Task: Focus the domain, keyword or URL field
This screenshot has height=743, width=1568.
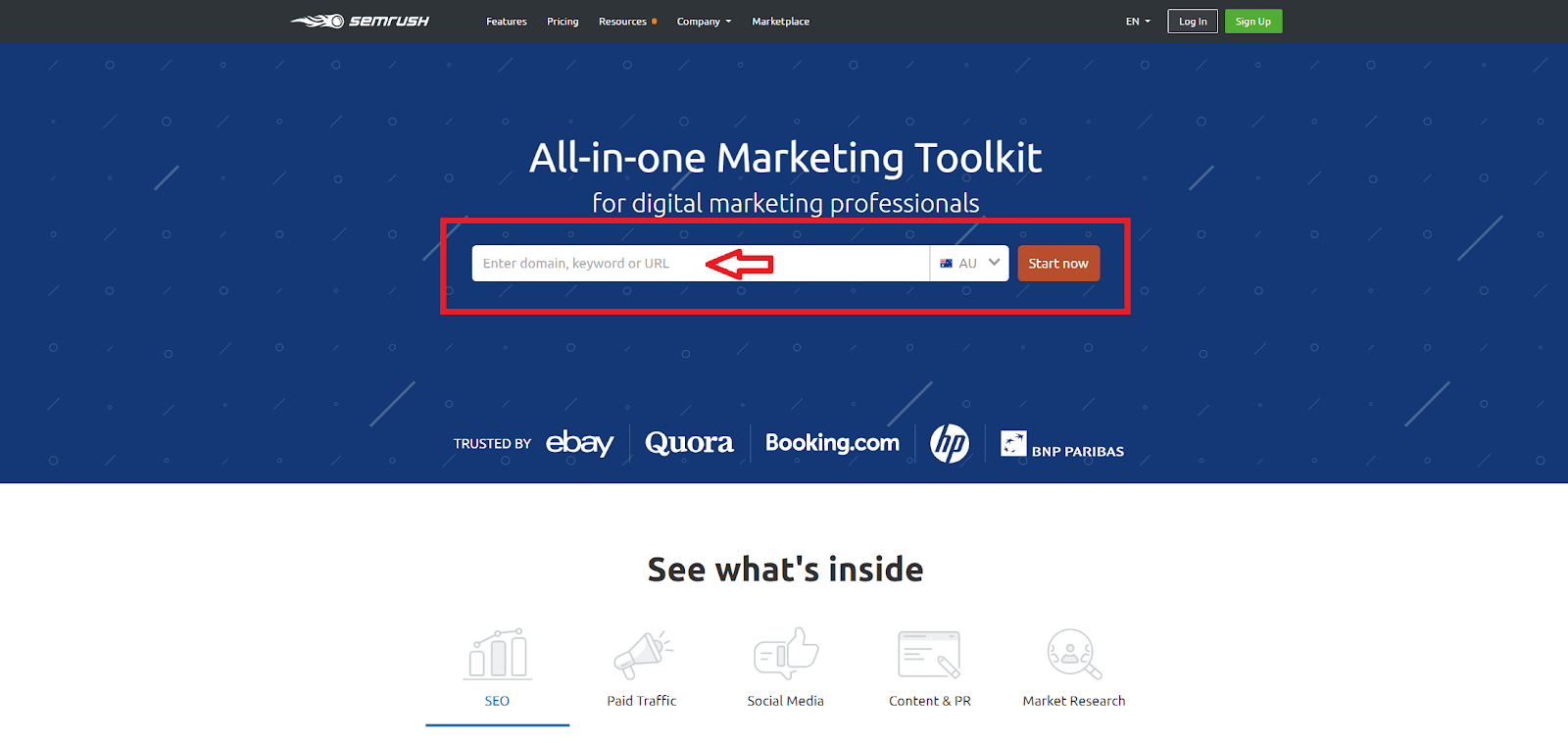Action: click(x=701, y=264)
